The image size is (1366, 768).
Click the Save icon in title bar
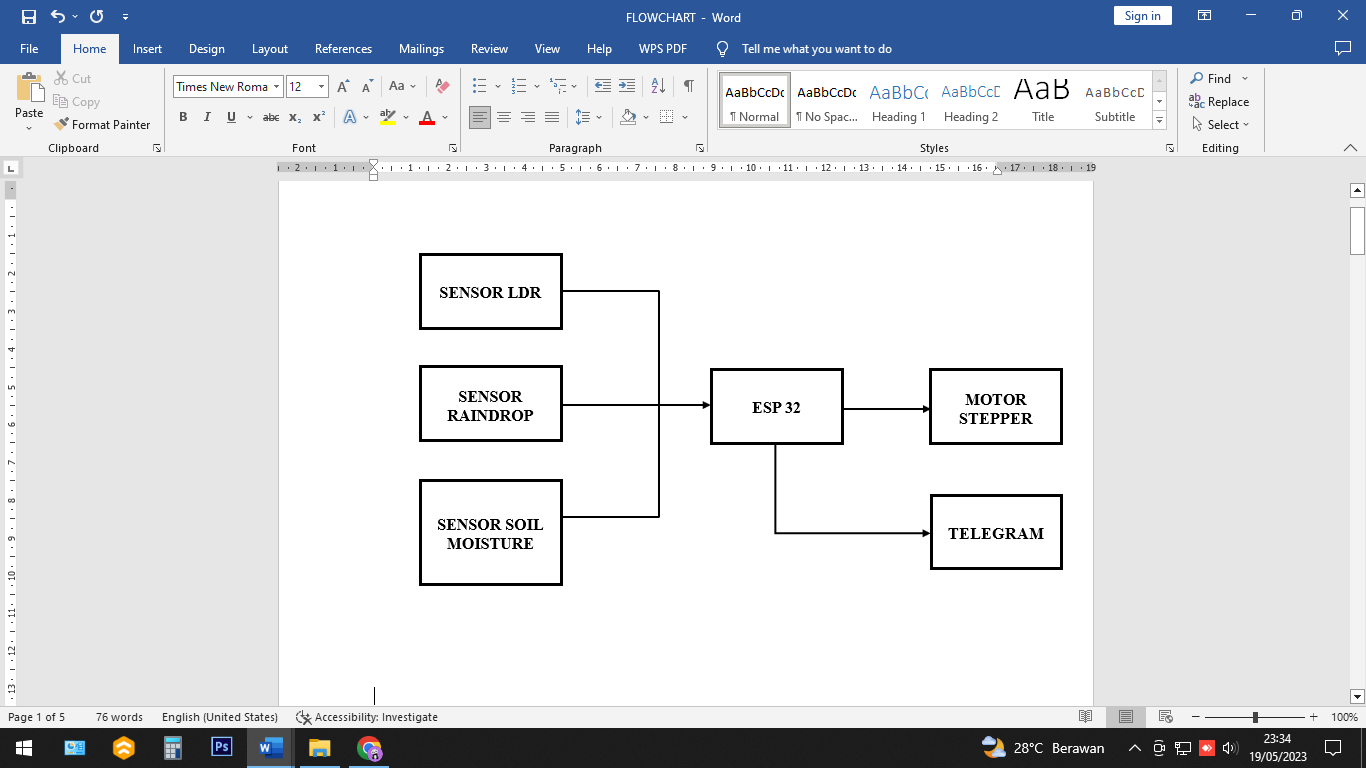coord(28,17)
